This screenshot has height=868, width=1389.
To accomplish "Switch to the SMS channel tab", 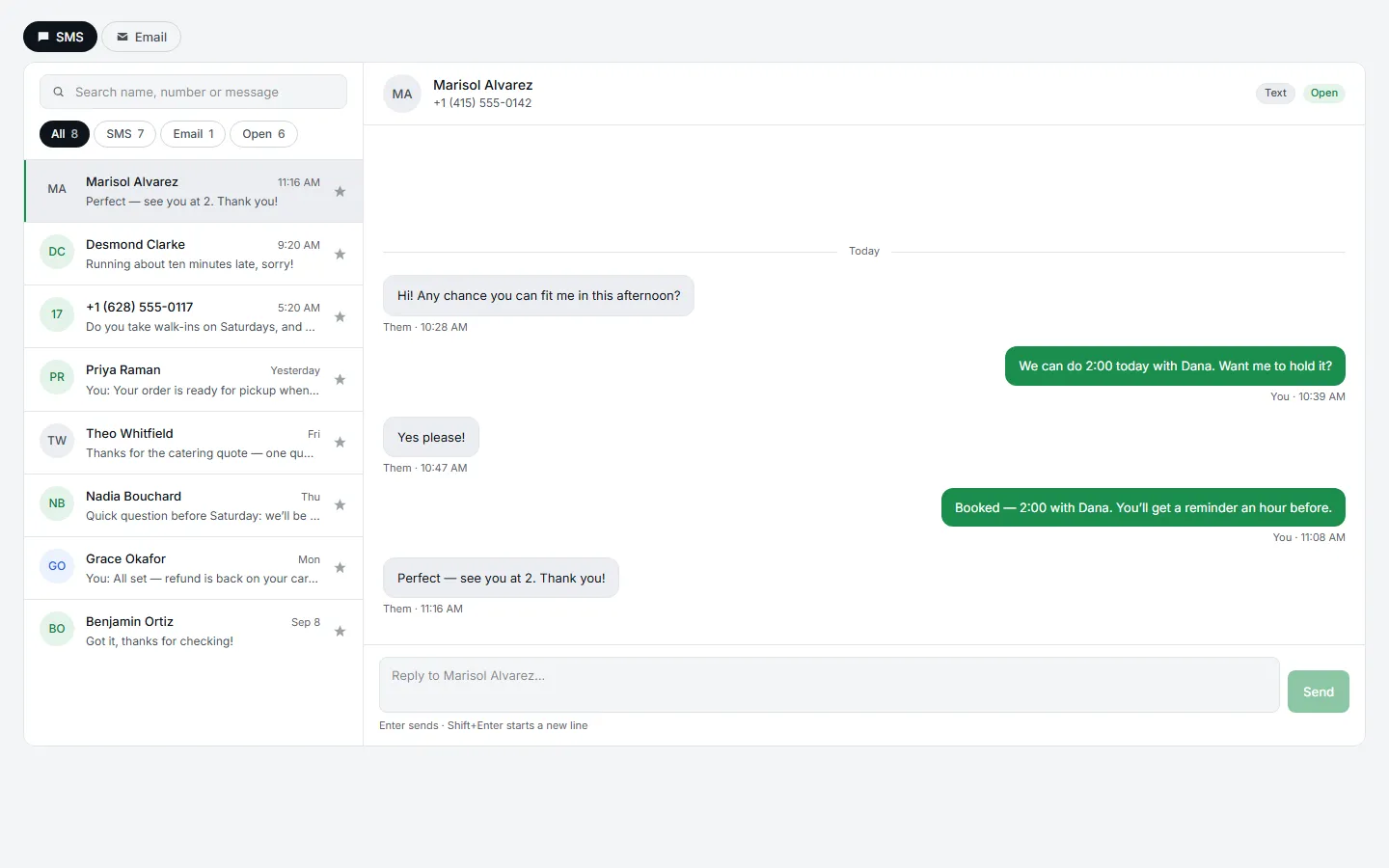I will click(x=60, y=37).
